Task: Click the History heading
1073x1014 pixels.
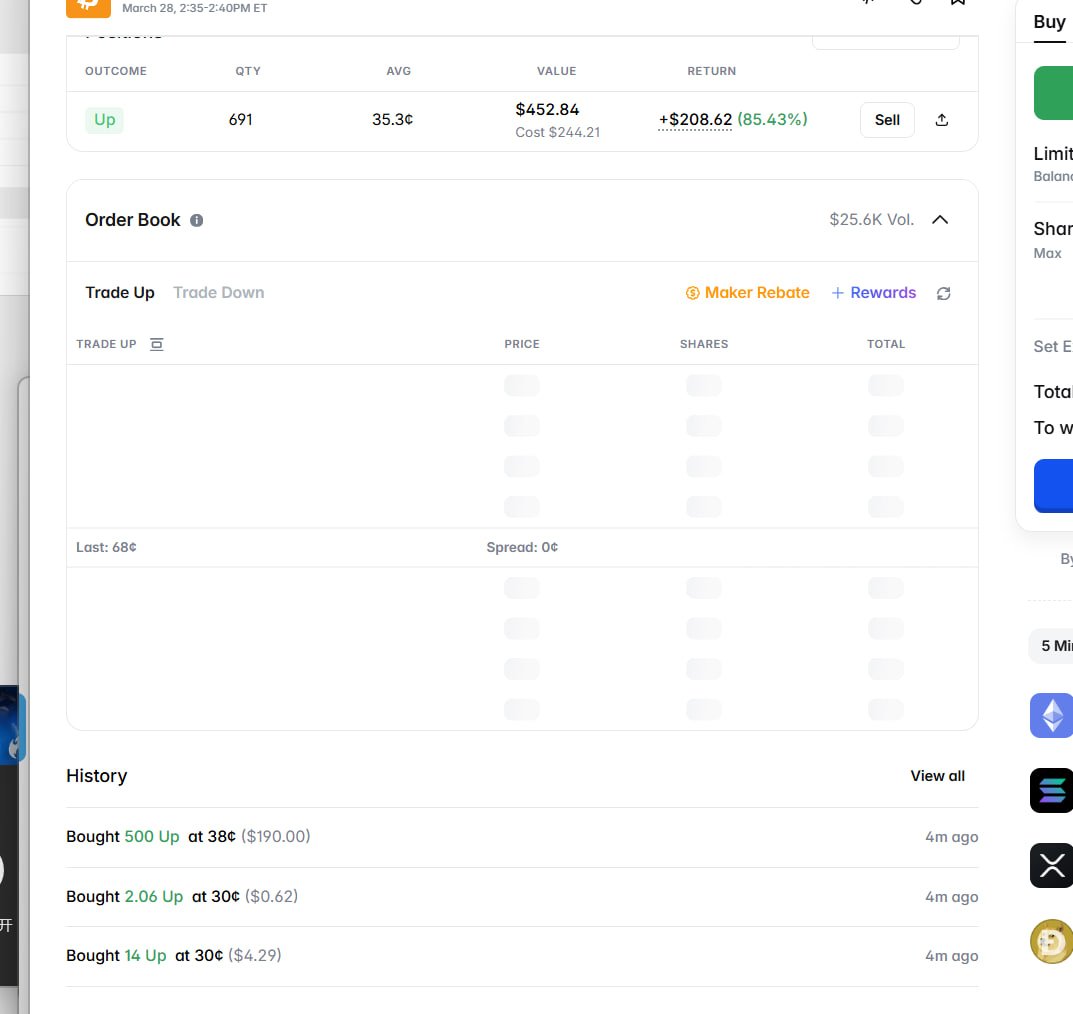Action: click(x=96, y=776)
